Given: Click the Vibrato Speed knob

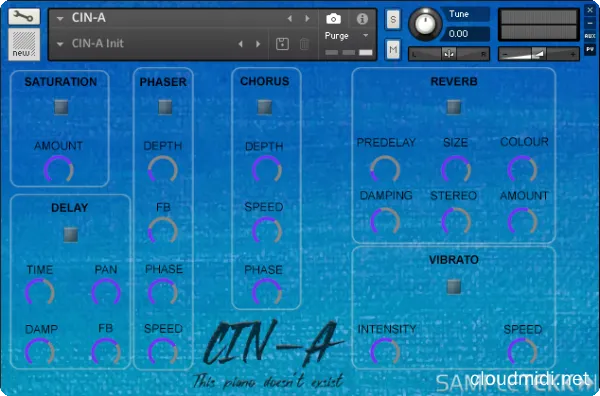Looking at the screenshot, I should (x=522, y=352).
